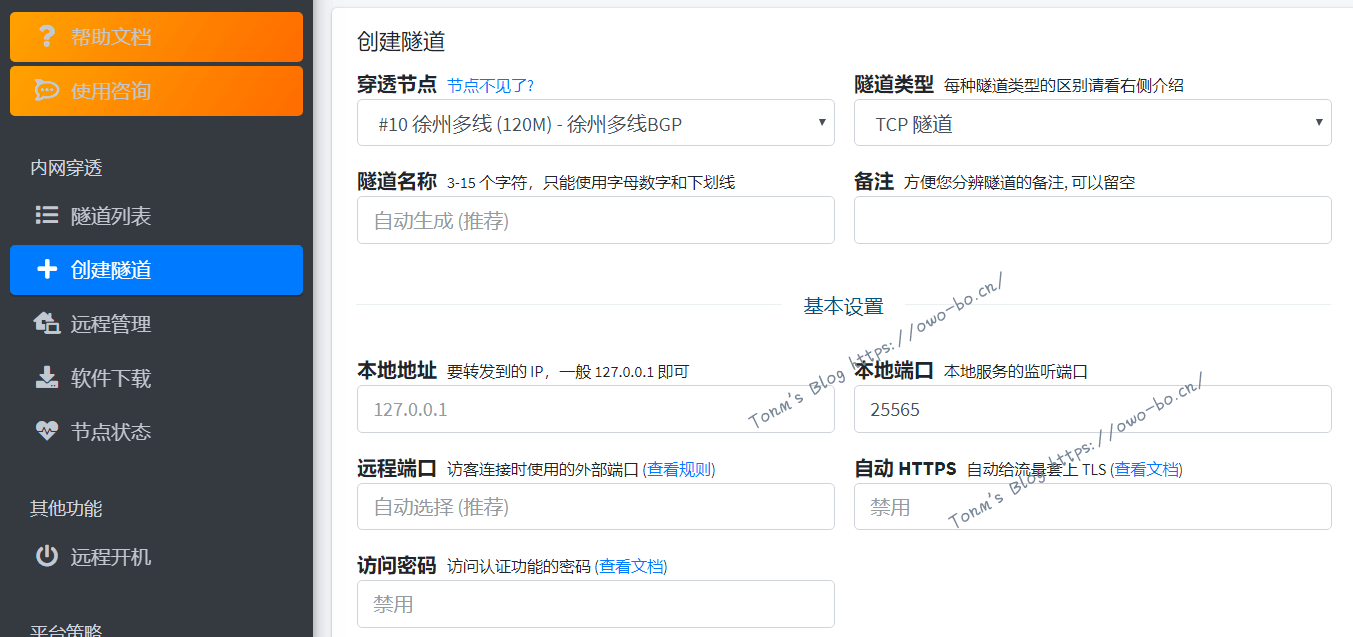Expand the 隧道类型 TCP tunnel dropdown
Viewport: 1353px width, 637px height.
tap(1092, 123)
